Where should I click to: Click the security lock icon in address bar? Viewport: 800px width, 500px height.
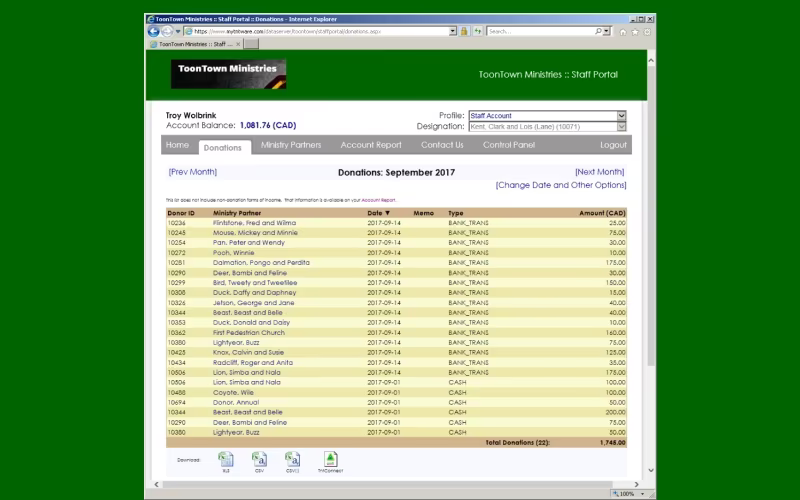(x=464, y=31)
